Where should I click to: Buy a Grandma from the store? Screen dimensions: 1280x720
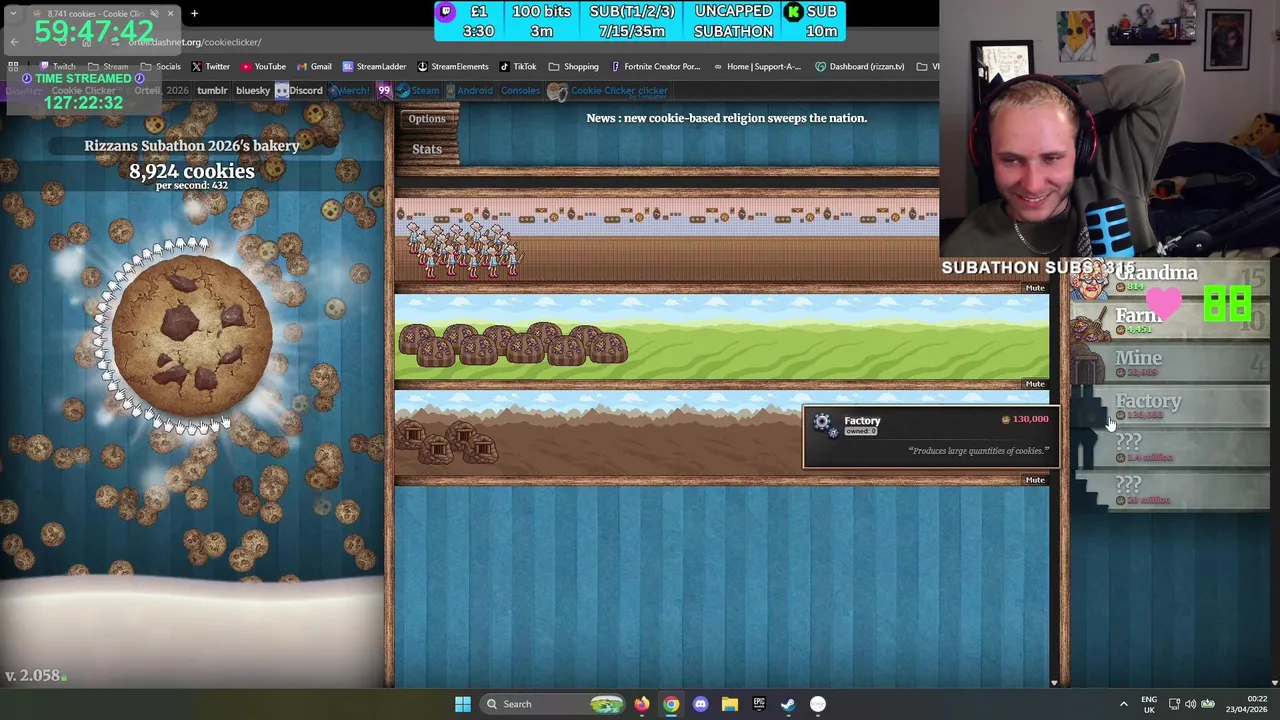[x=1170, y=279]
